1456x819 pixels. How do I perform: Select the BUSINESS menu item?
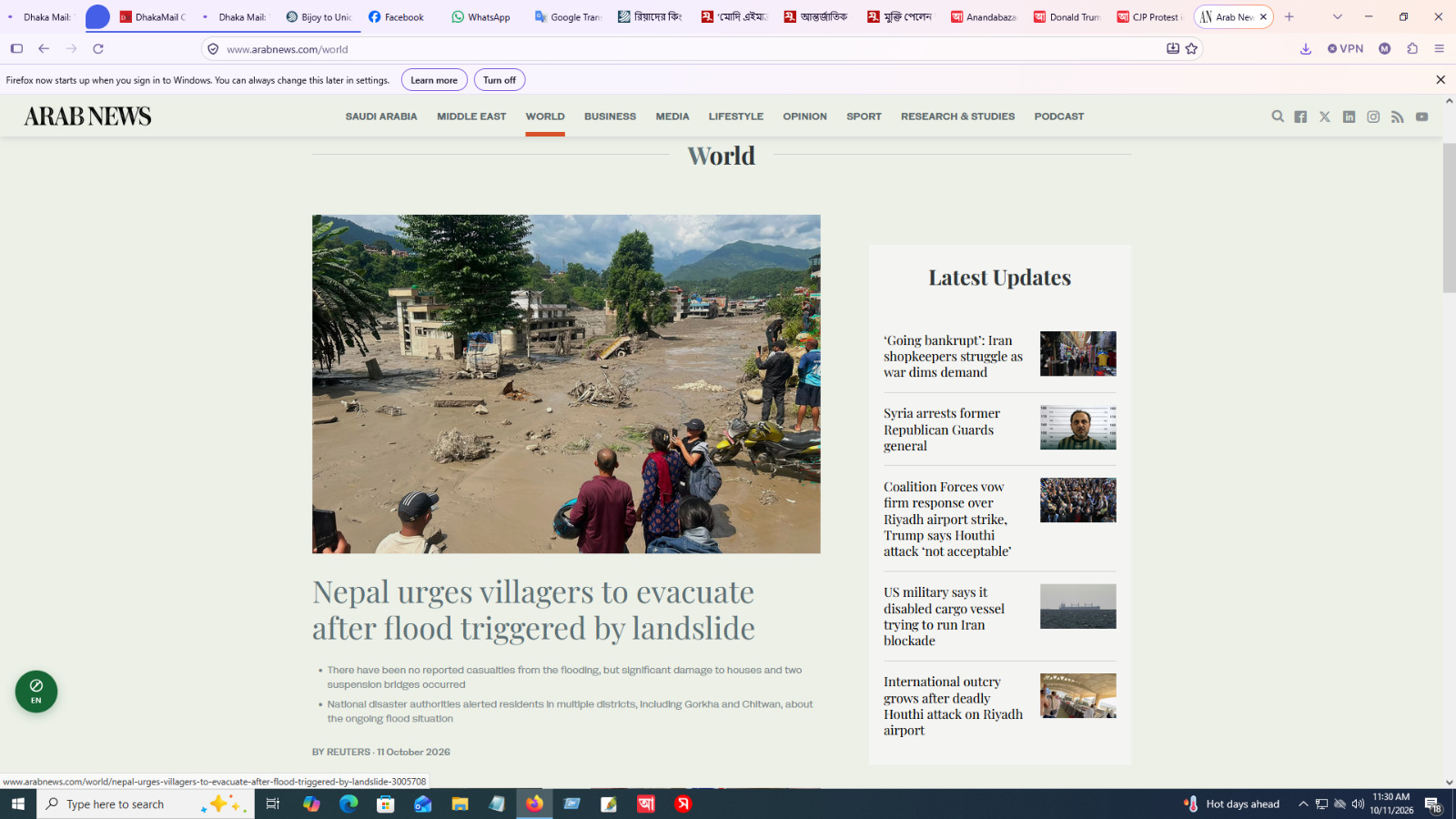610,116
